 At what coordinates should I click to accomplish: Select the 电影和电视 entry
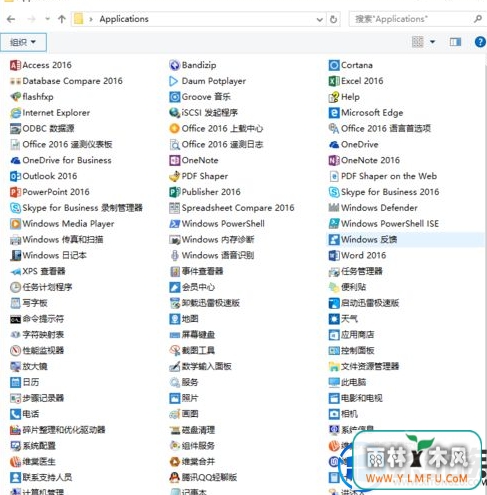(x=355, y=398)
